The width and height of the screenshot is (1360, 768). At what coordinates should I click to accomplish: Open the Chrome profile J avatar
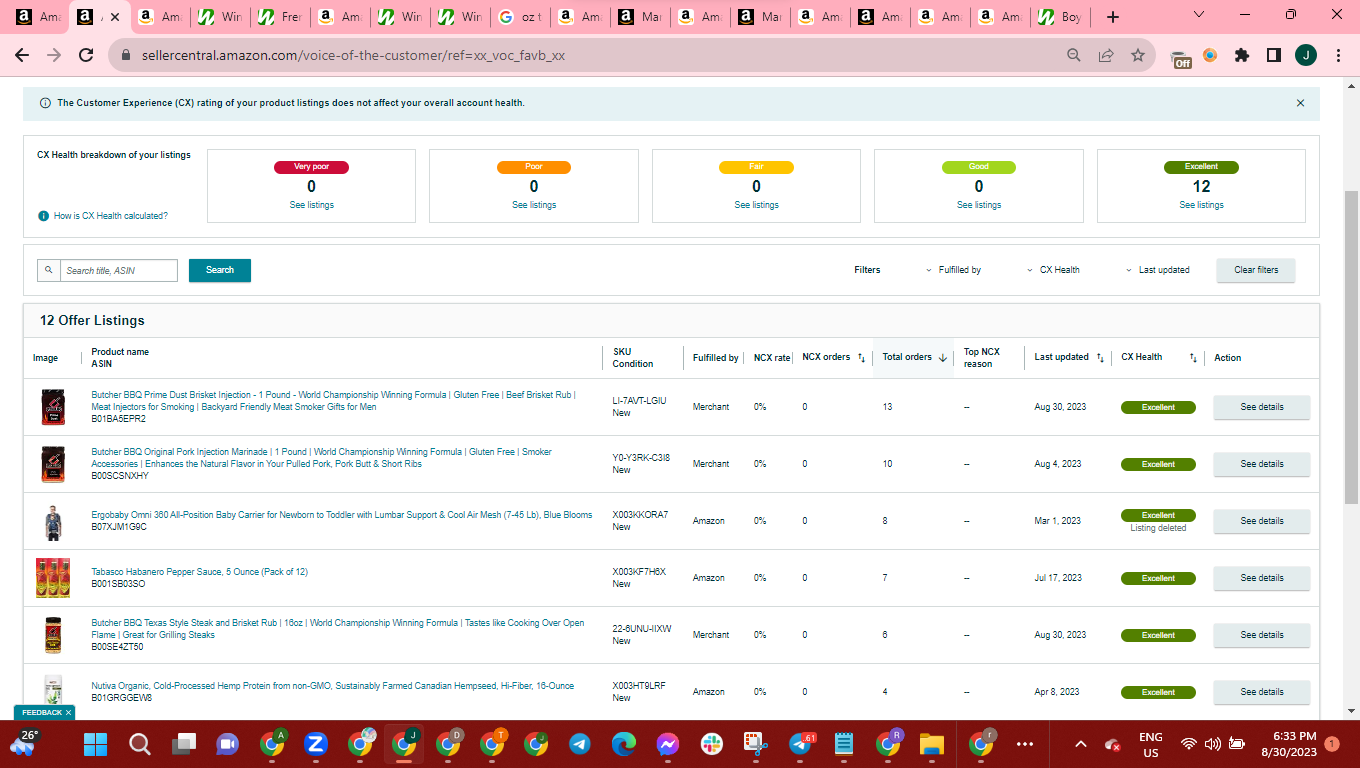tap(1306, 56)
